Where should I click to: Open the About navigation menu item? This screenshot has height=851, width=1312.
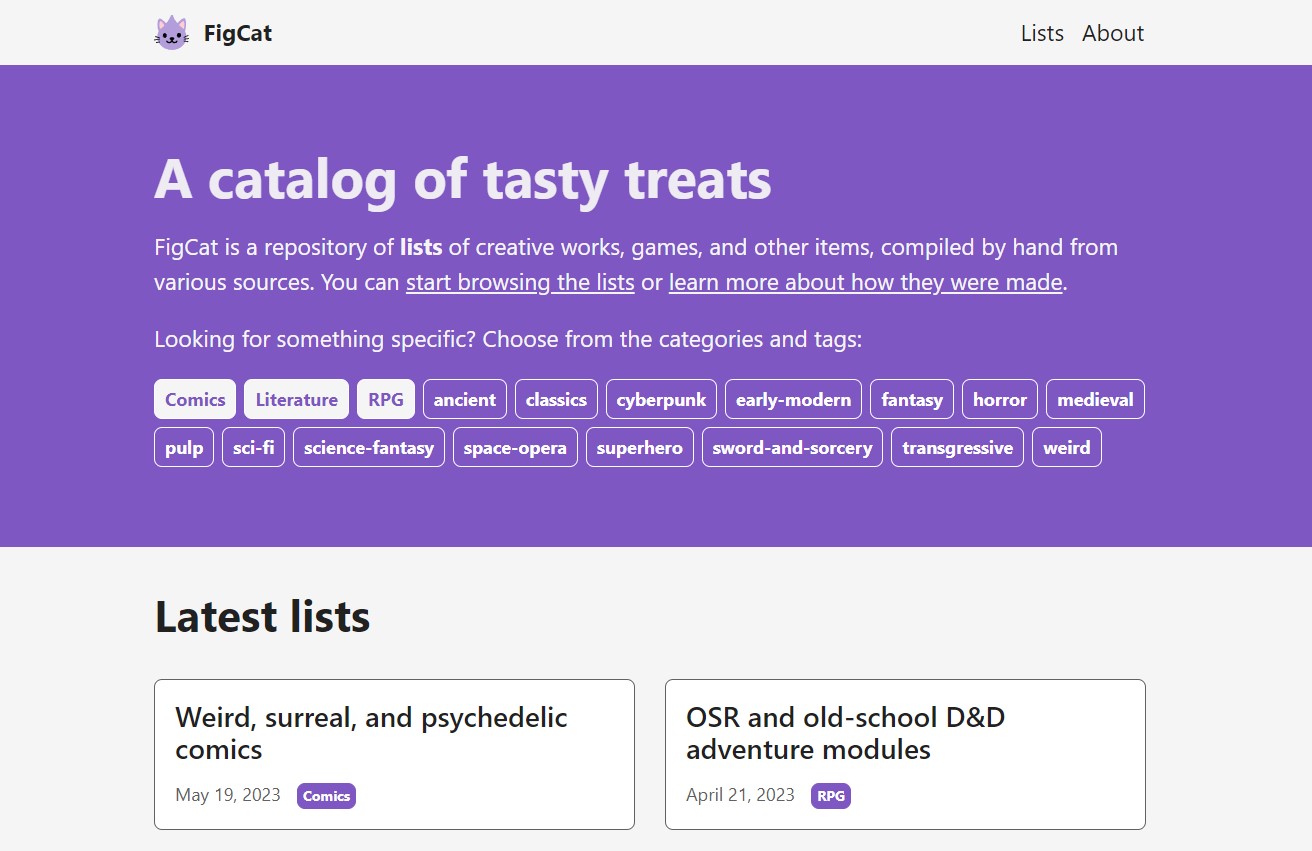[1112, 33]
